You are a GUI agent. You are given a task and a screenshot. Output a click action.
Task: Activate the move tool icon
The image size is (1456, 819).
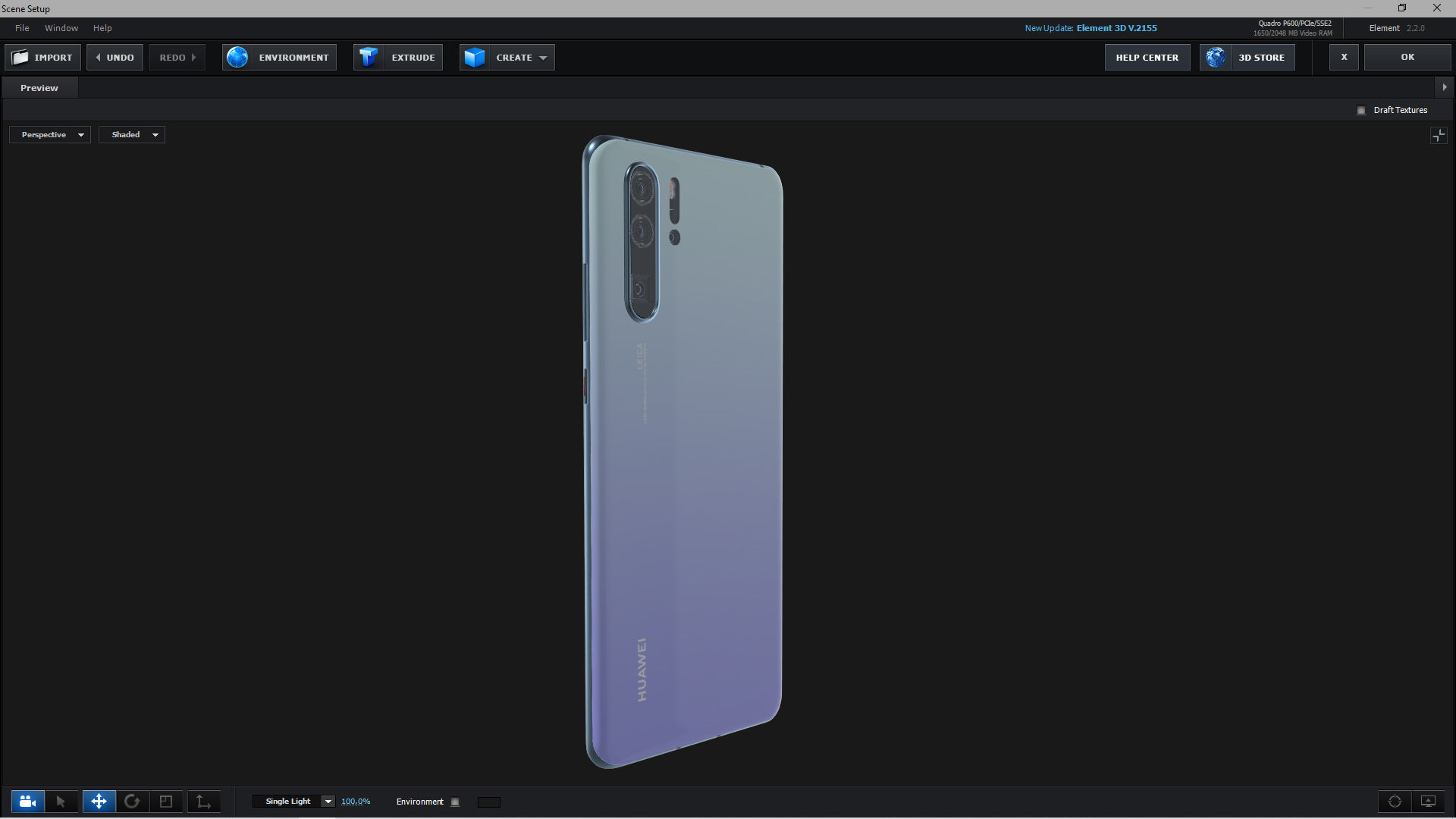99,802
